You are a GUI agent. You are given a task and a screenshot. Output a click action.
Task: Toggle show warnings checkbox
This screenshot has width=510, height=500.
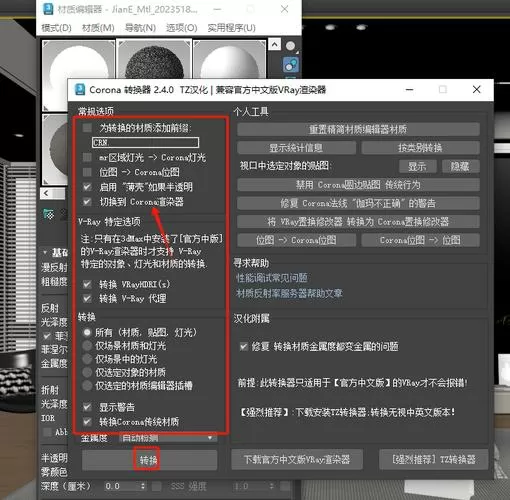(x=87, y=407)
